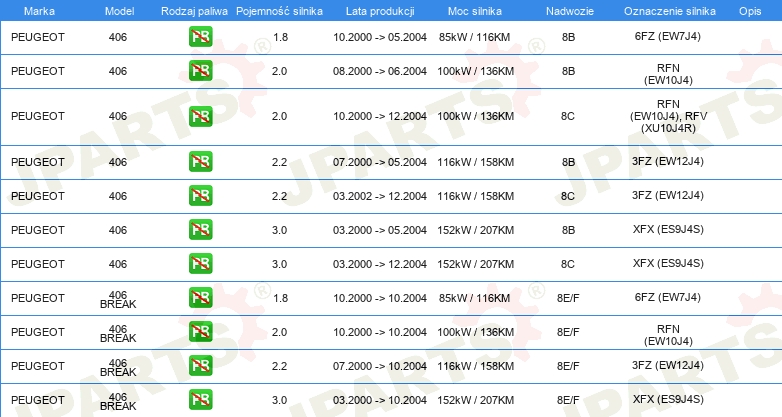This screenshot has height=417, width=782.
Task: Click capacity 3.0 in the 406 BREAK row
Action: point(279,400)
